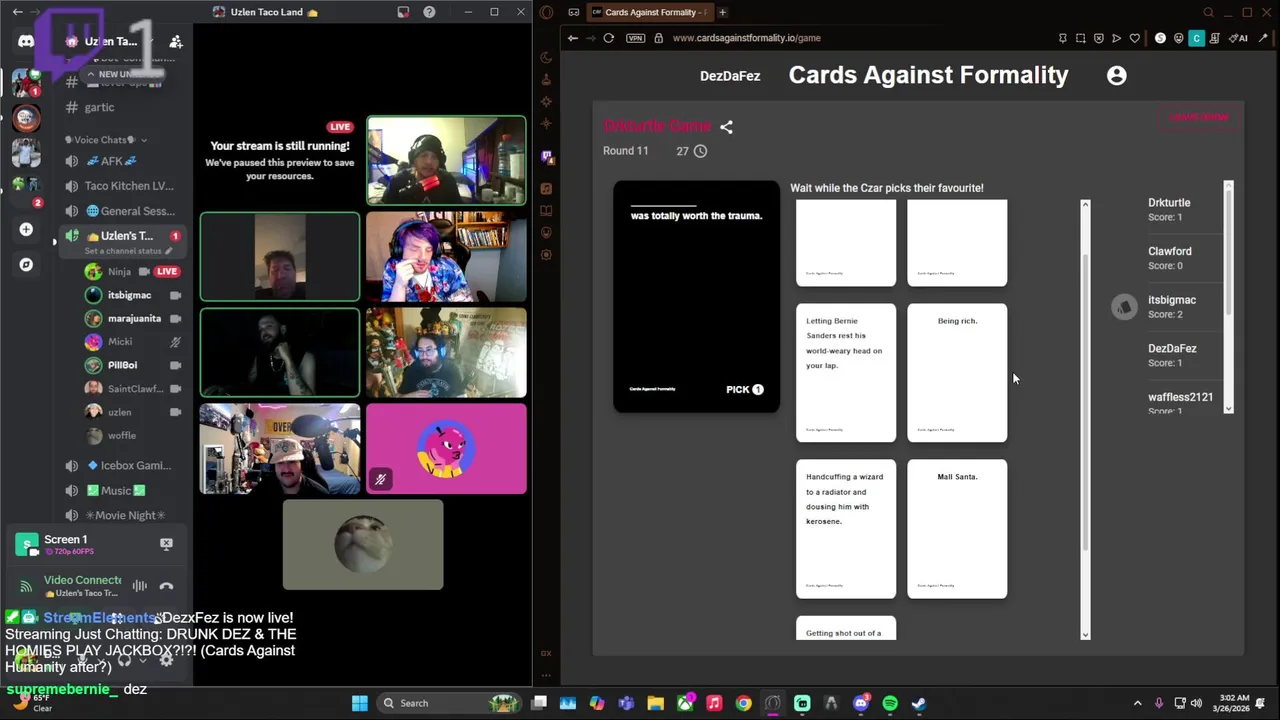Click the Windows Start button
1280x720 pixels.
click(360, 703)
